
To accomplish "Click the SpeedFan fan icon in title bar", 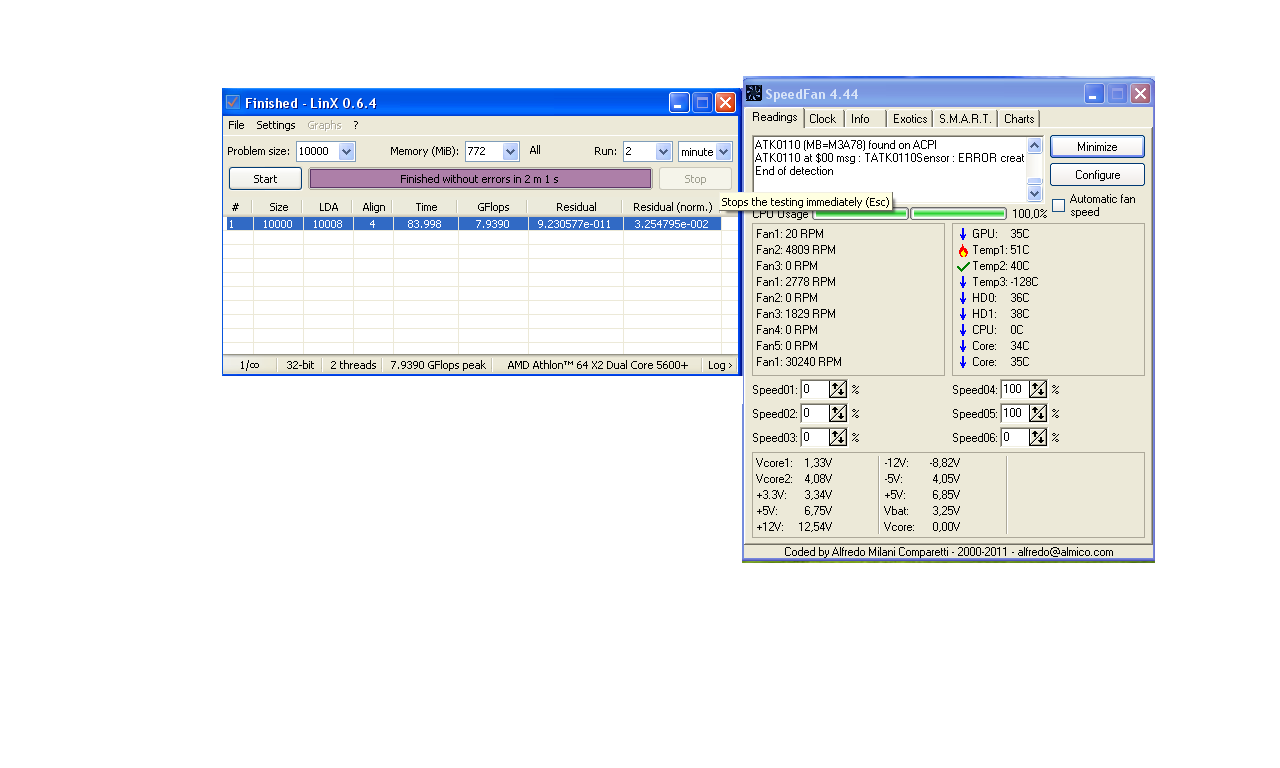I will [754, 93].
